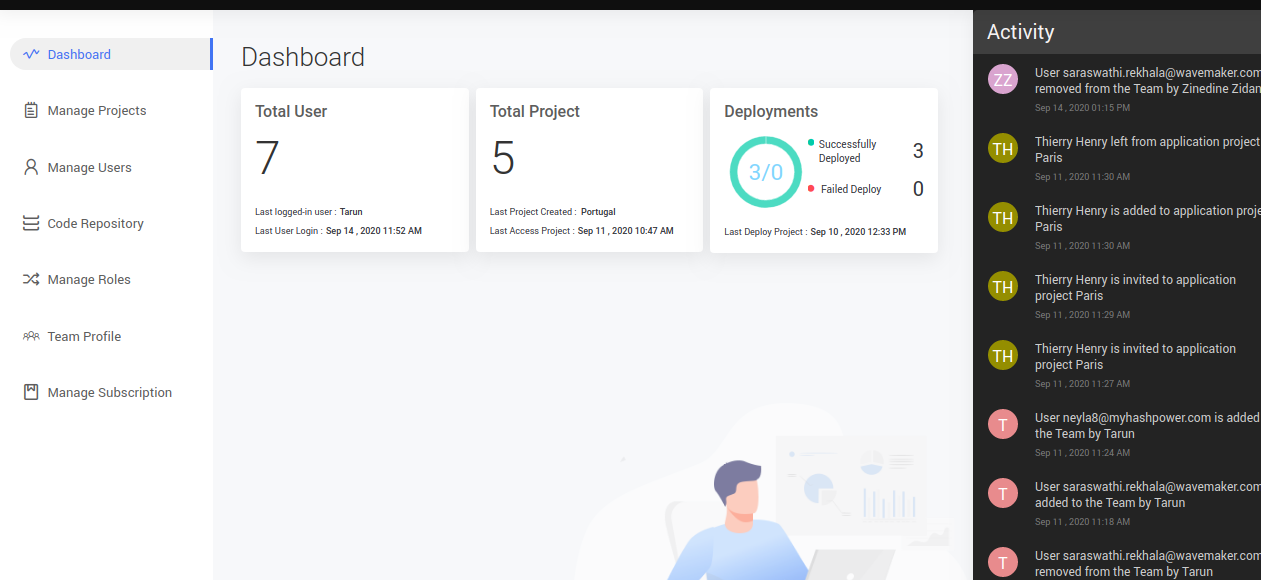Click the Manage Subscription bookmark icon
The height and width of the screenshot is (580, 1261).
(31, 393)
